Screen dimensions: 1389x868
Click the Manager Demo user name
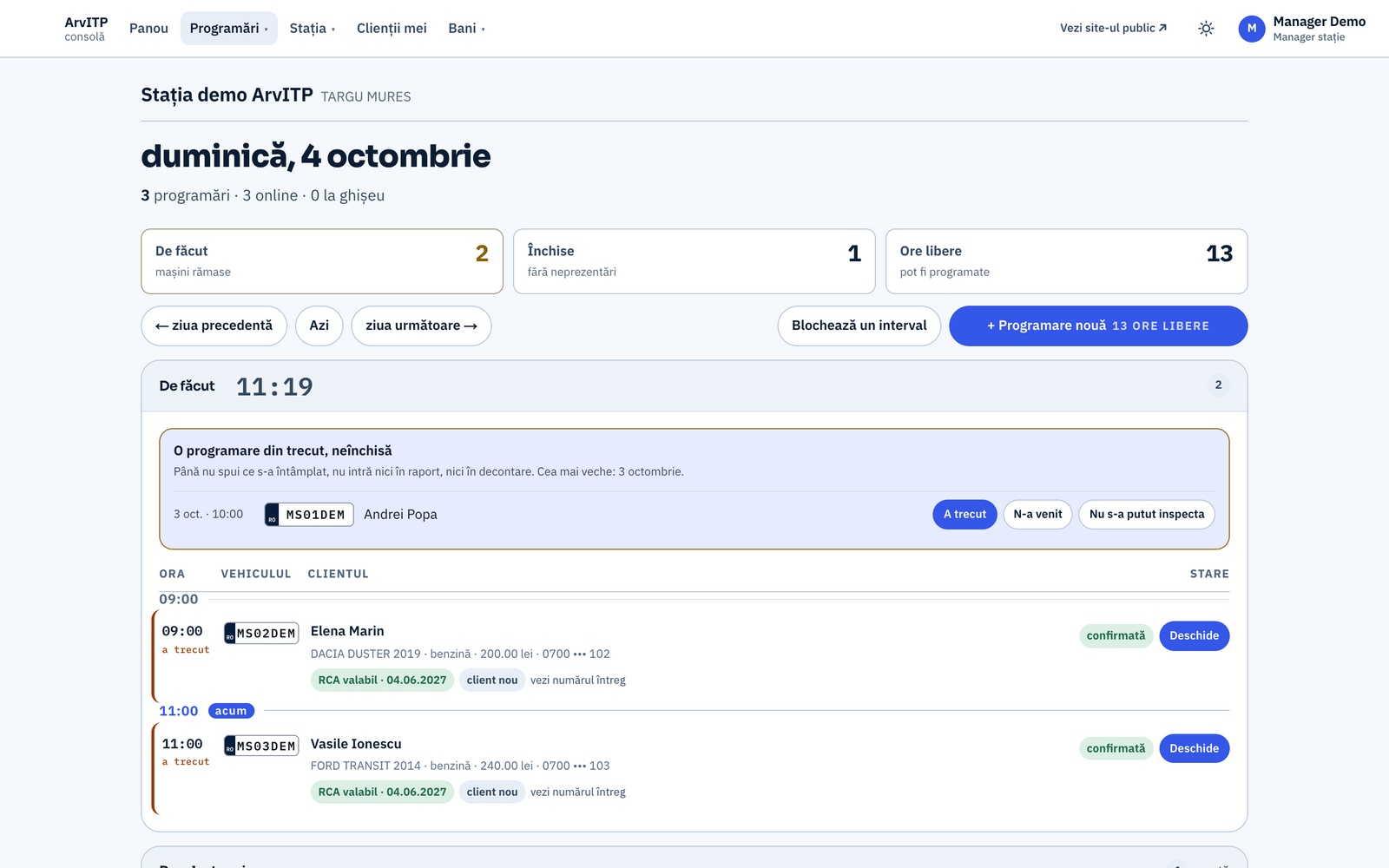(1319, 22)
